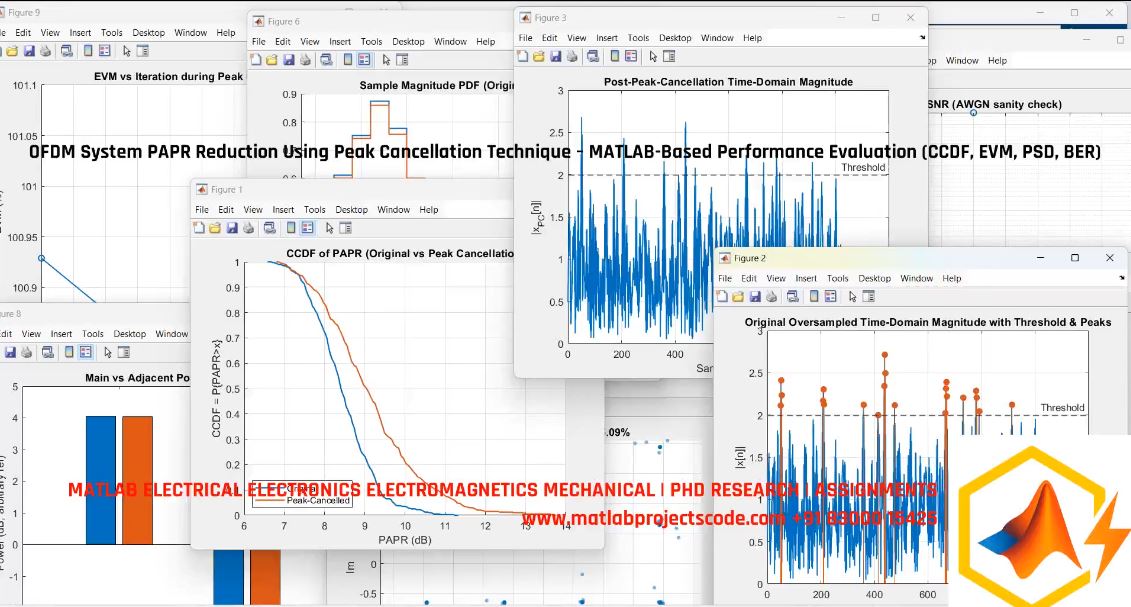The image size is (1131, 607).
Task: Open the Desktop menu in Figure 2
Action: tap(875, 278)
